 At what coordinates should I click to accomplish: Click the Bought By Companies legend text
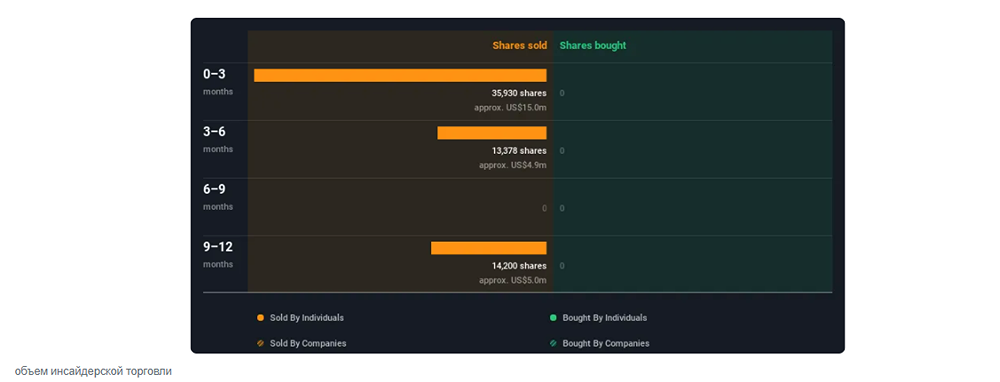[x=606, y=343]
